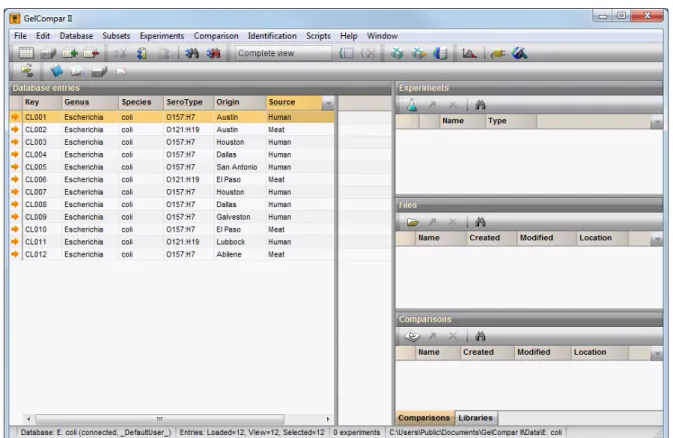Click the open folder icon in Files panel
Screen dimensions: 673x438
pos(412,222)
